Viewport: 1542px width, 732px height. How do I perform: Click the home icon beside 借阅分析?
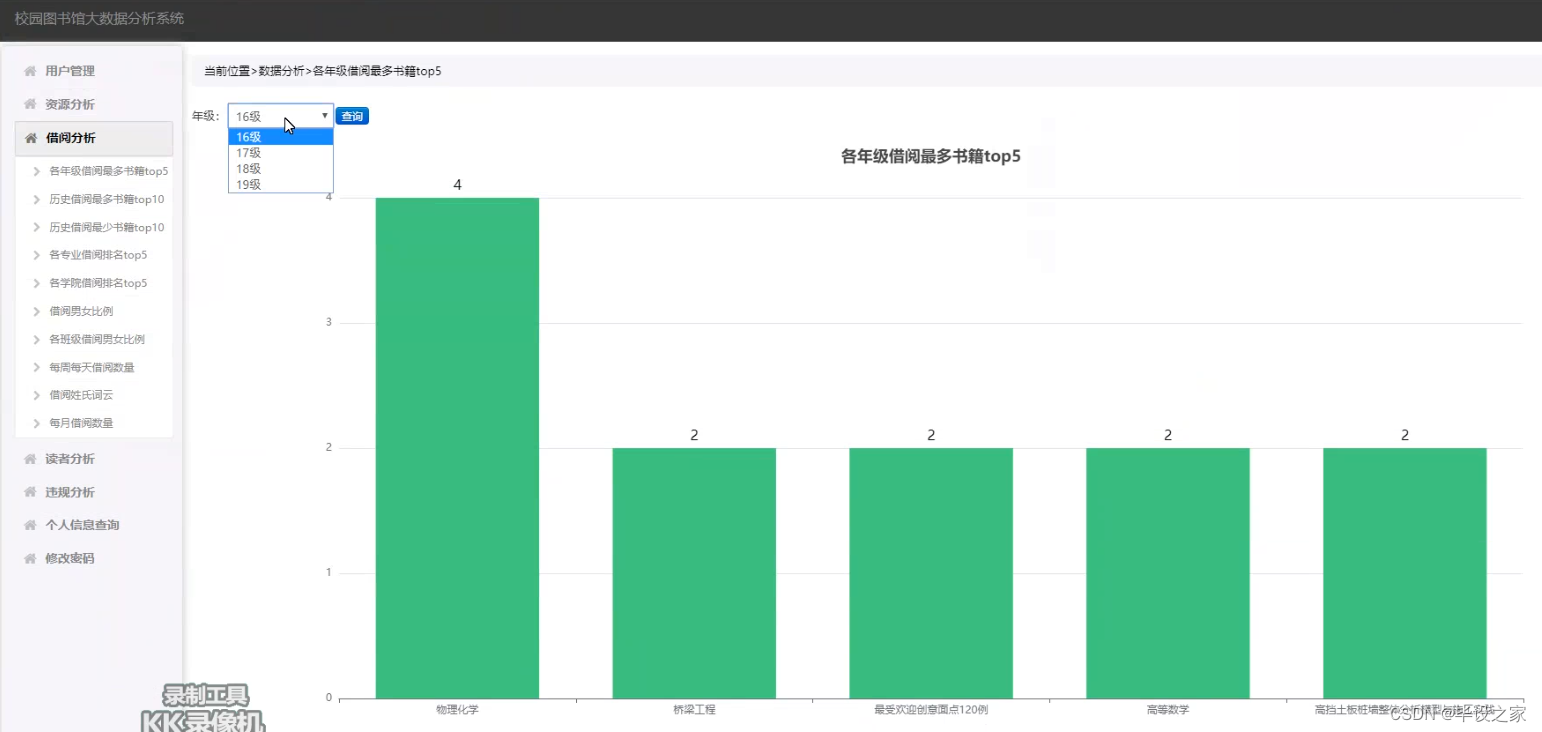[31, 138]
